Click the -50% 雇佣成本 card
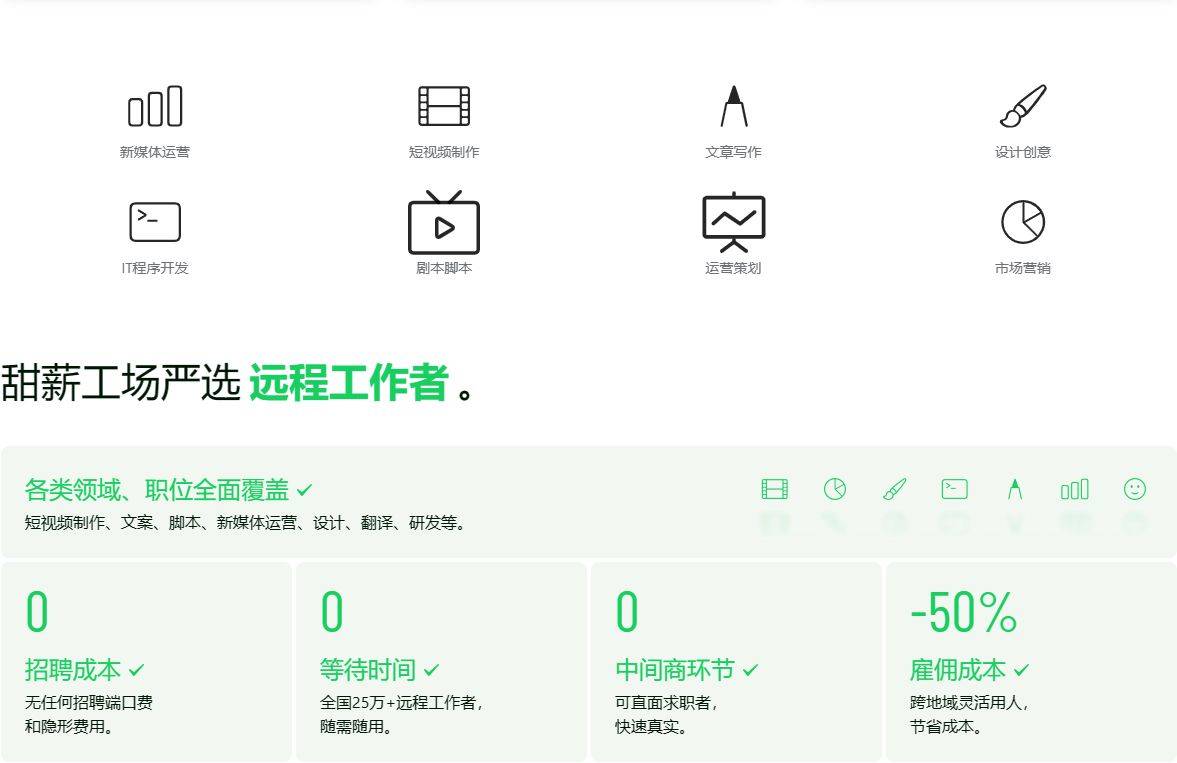 coord(1031,662)
